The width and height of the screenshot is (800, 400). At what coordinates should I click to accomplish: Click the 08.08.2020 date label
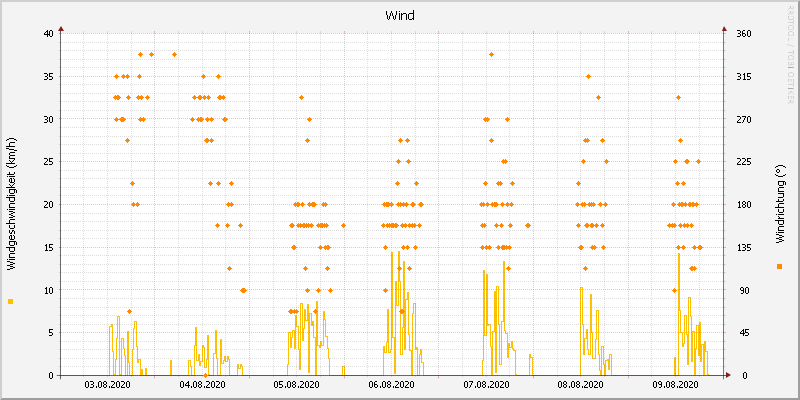[x=581, y=385]
